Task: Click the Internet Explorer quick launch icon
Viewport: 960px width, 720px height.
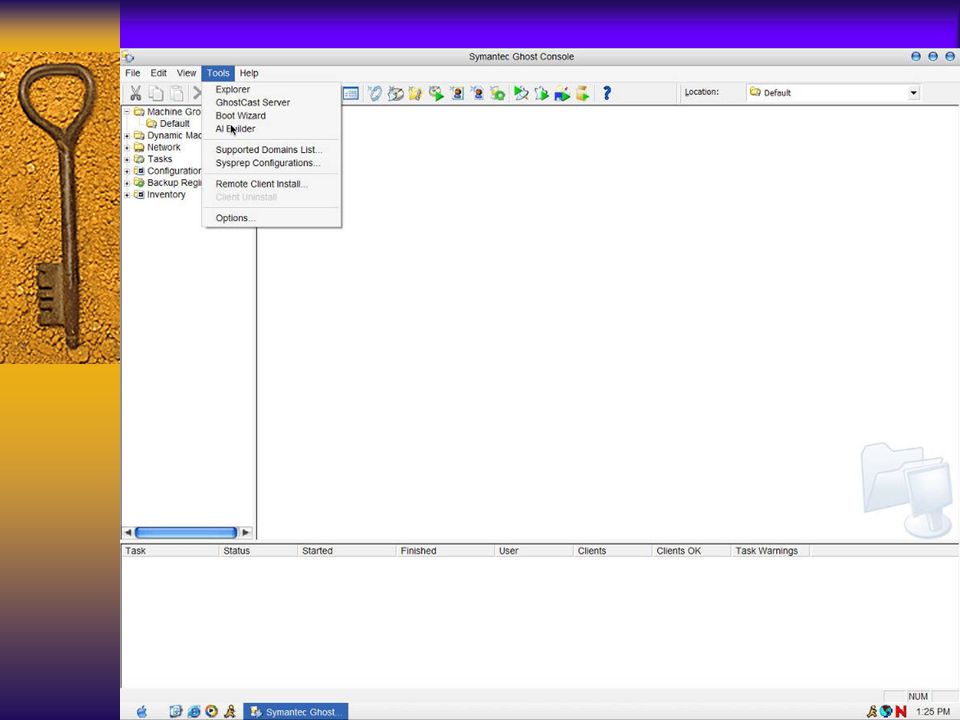Action: point(194,711)
